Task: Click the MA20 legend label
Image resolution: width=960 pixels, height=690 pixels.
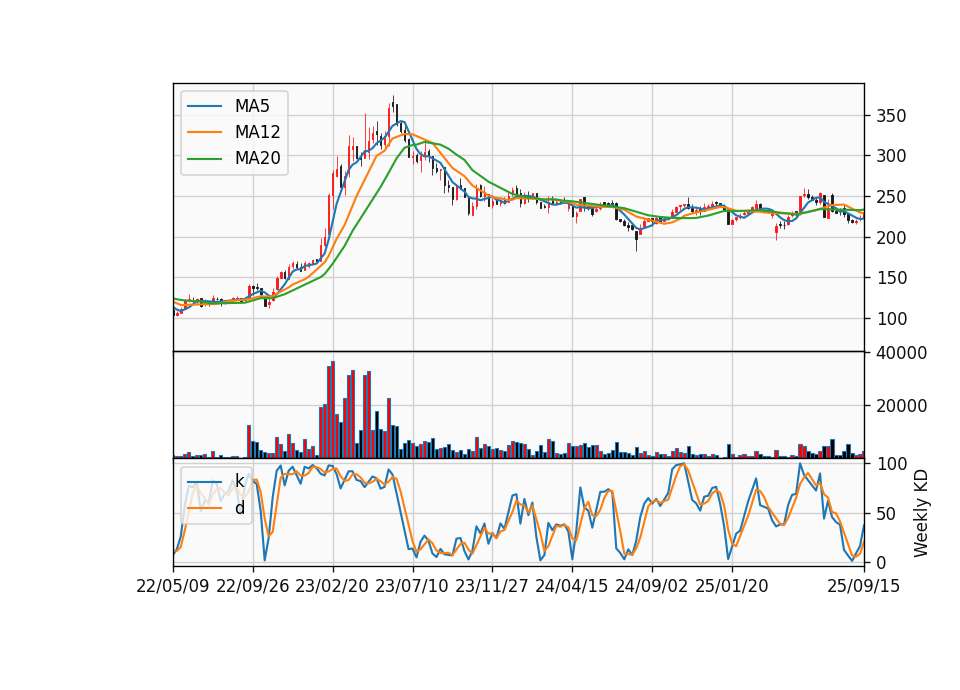Action: click(257, 158)
